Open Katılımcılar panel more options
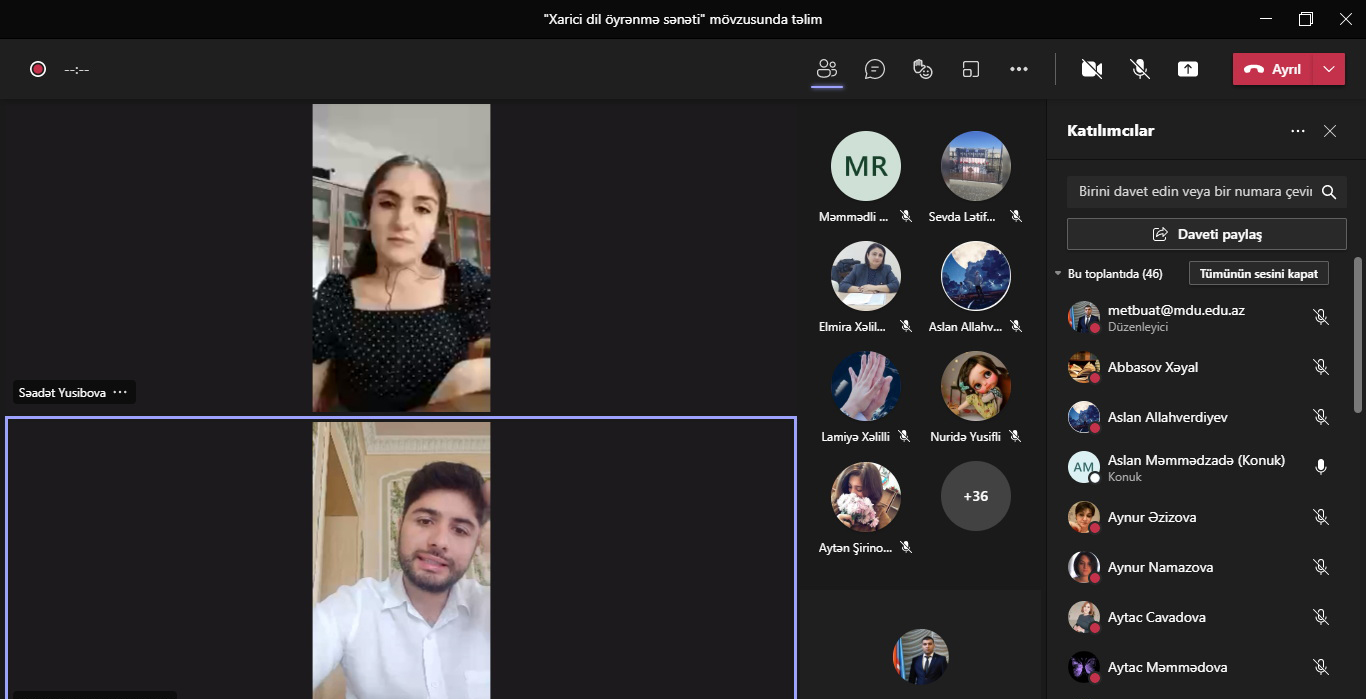 [x=1297, y=131]
